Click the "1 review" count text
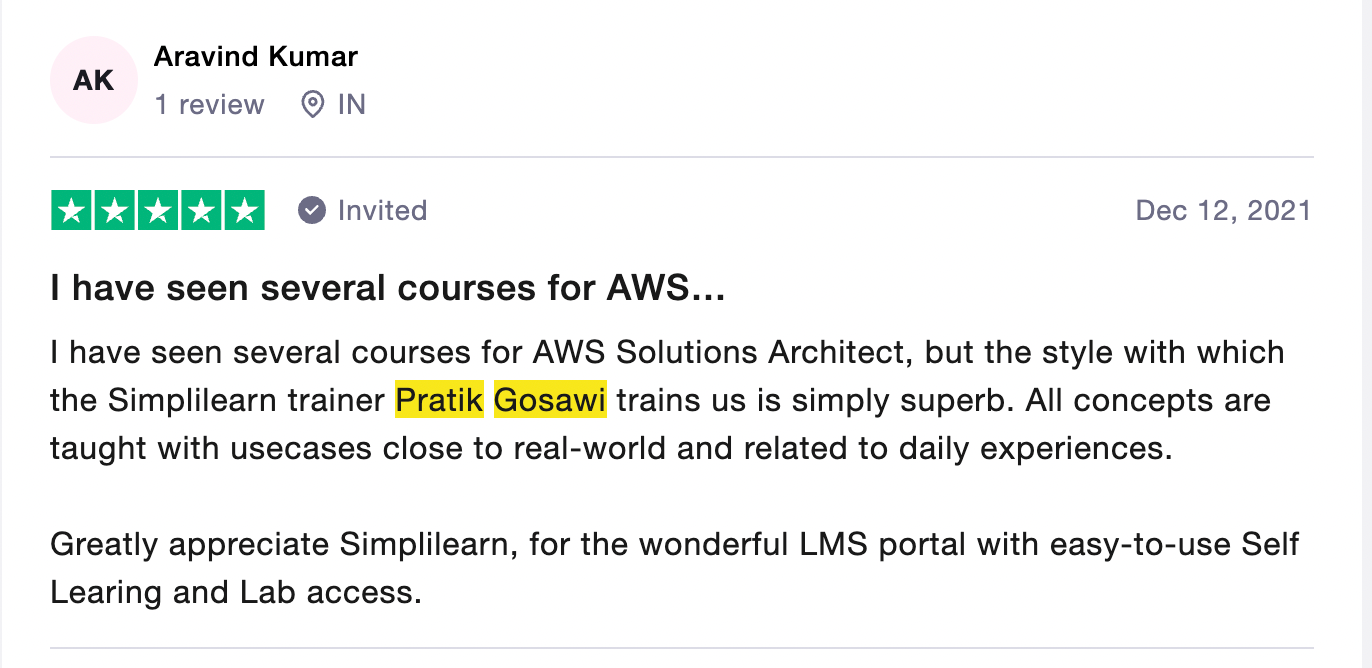 (x=209, y=104)
